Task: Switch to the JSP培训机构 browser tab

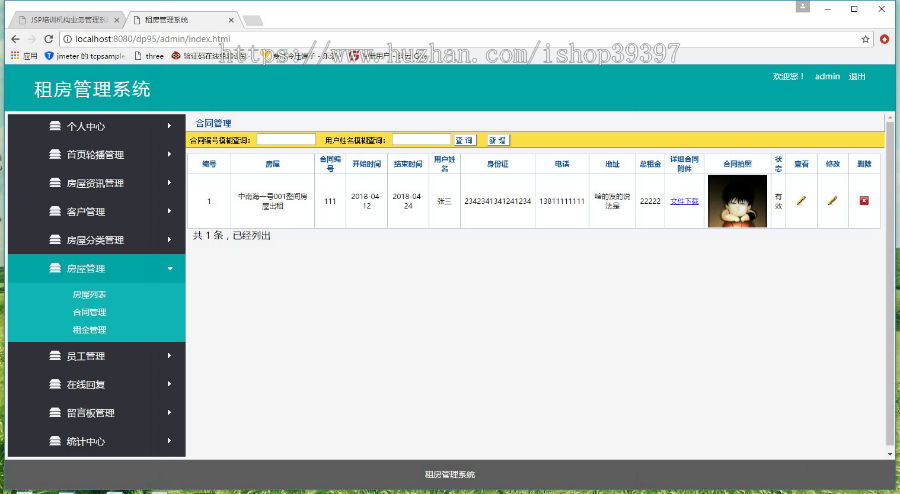Action: [65, 20]
